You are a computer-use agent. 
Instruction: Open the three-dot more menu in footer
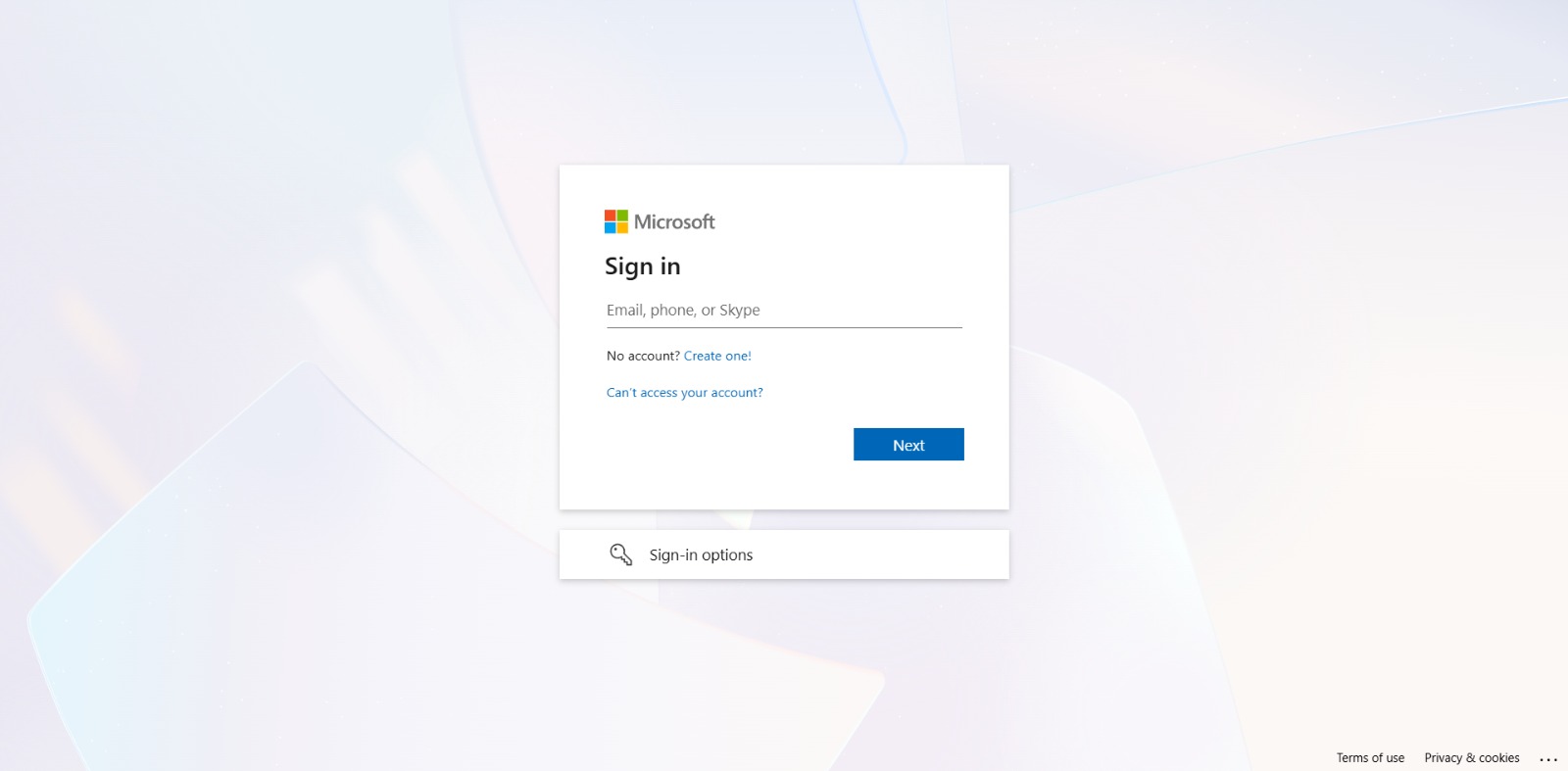[1548, 758]
